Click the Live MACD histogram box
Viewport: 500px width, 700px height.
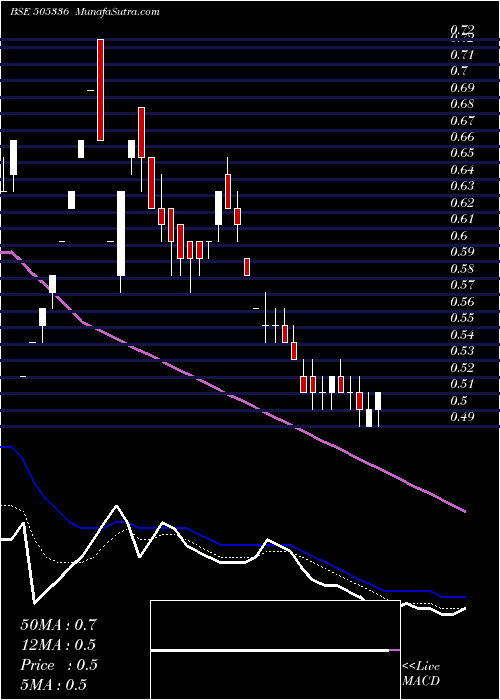point(275,650)
